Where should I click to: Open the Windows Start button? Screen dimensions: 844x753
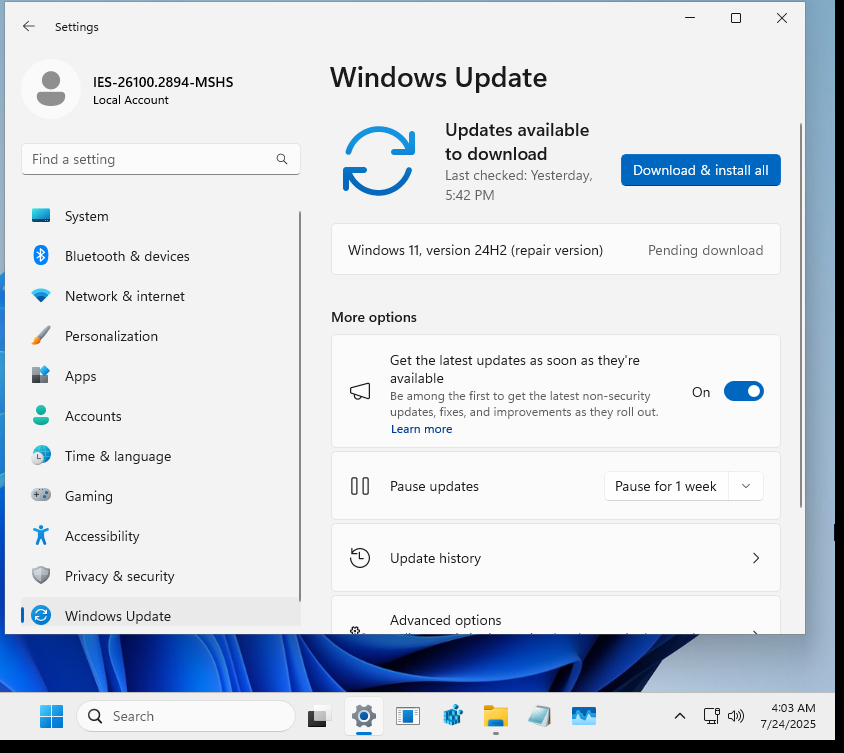pyautogui.click(x=52, y=716)
